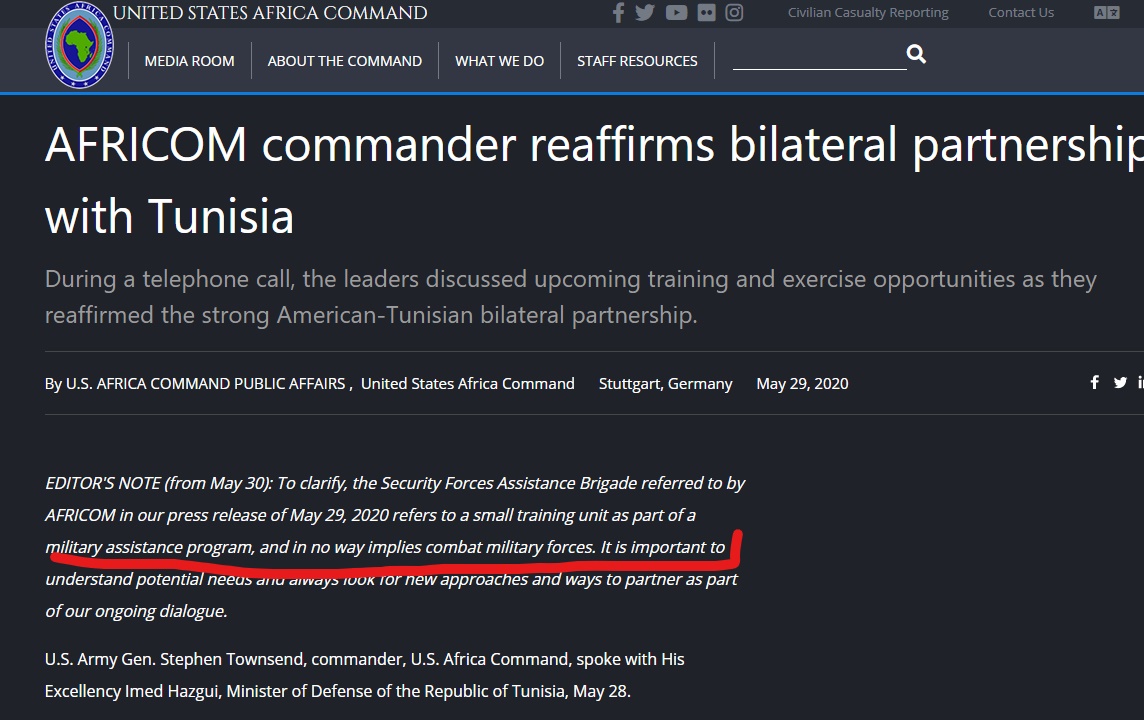Click the UNITED STATES AFRICA COMMAND title
Image resolution: width=1144 pixels, height=720 pixels.
coord(270,13)
